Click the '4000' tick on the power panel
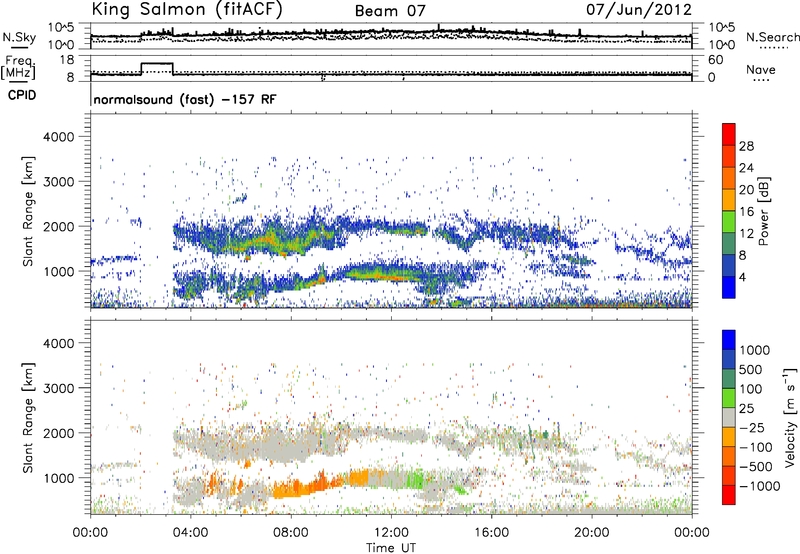Screen dimensions: 800x554 coord(58,137)
